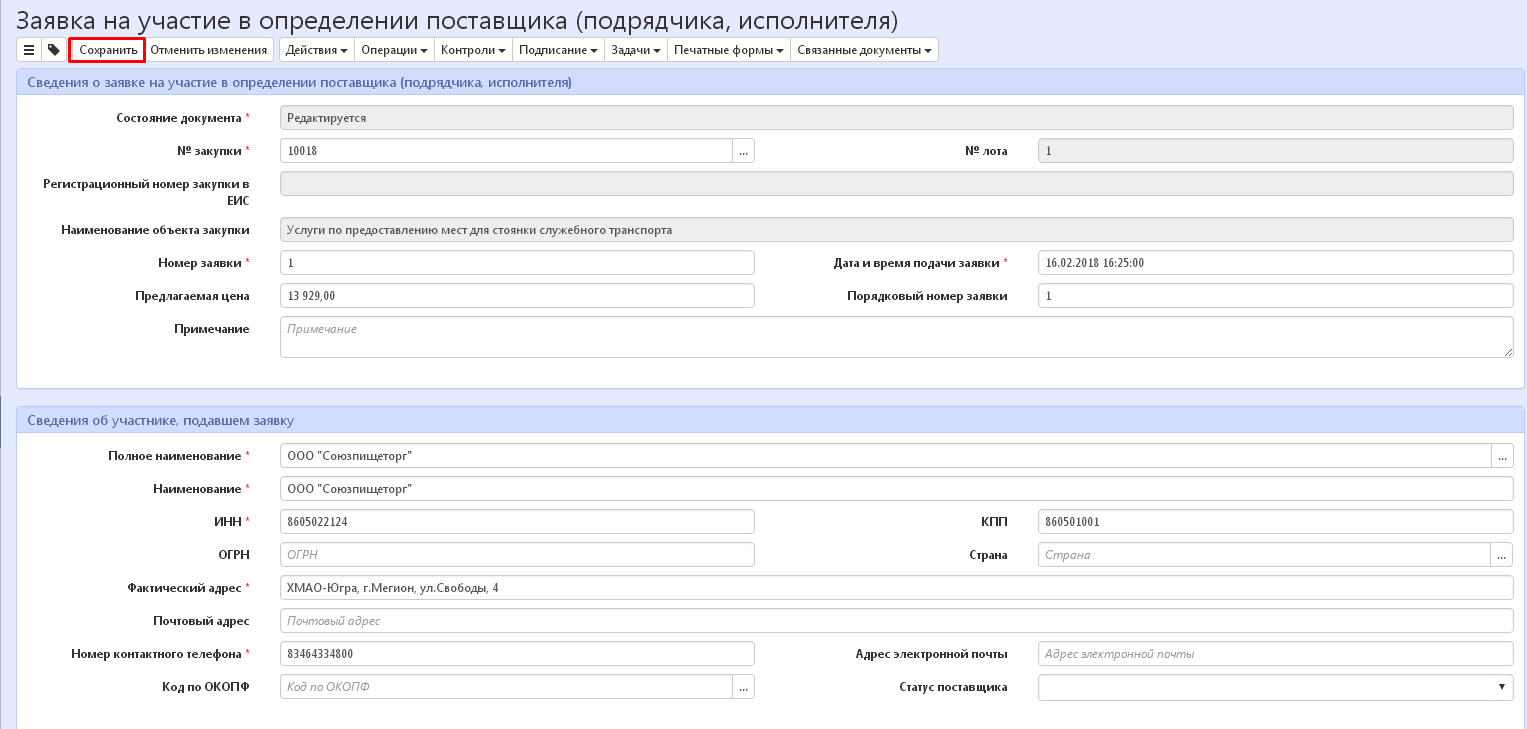This screenshot has height=729, width=1527.
Task: Click the Адрес электронной почты field
Action: (1275, 654)
